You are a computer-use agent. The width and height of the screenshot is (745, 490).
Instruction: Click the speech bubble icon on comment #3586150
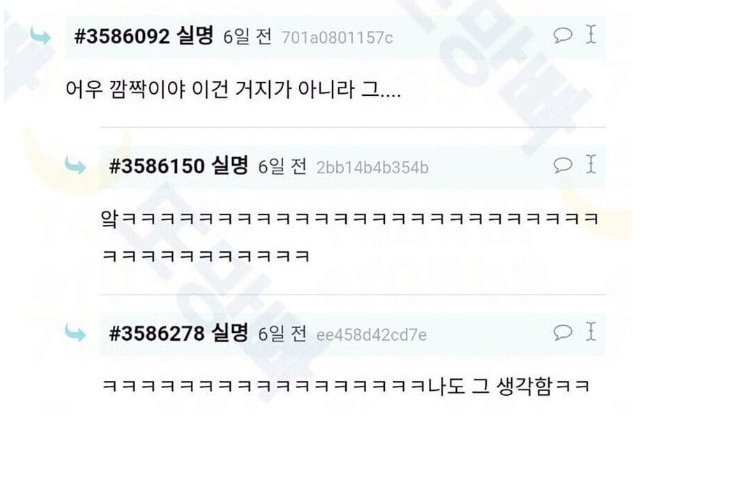(x=563, y=165)
